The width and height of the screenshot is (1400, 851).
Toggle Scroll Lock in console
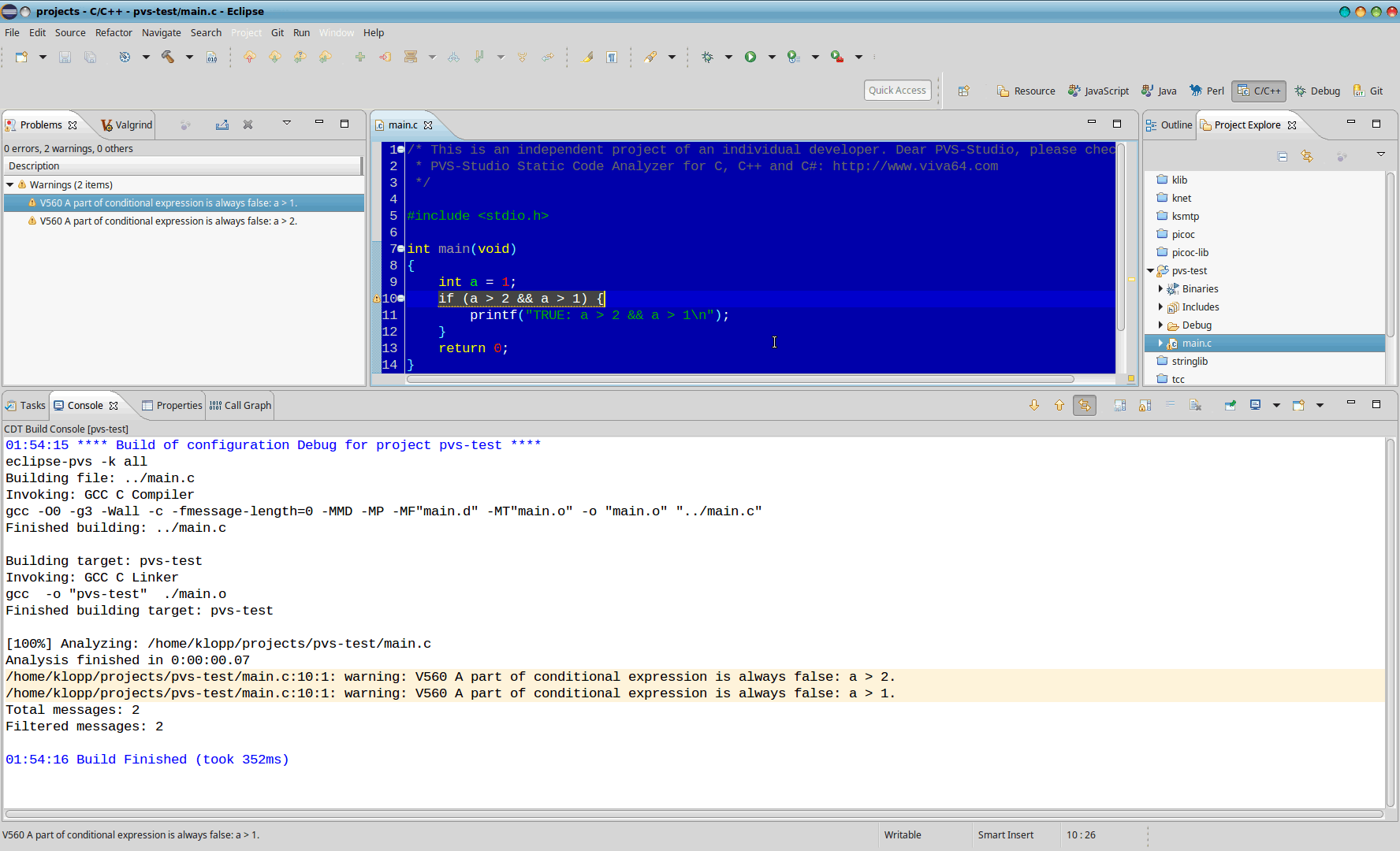point(1145,405)
